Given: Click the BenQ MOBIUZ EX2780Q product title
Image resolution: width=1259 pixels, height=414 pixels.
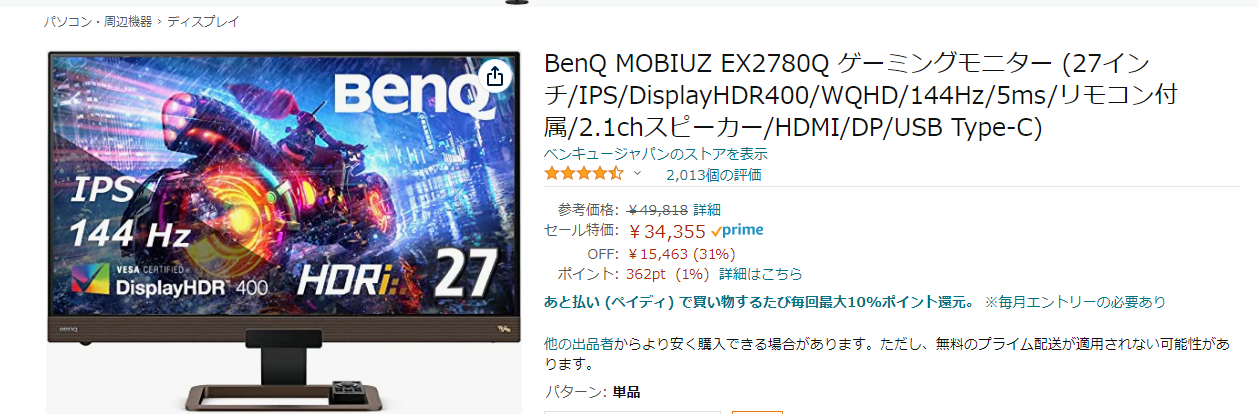Looking at the screenshot, I should tap(862, 96).
